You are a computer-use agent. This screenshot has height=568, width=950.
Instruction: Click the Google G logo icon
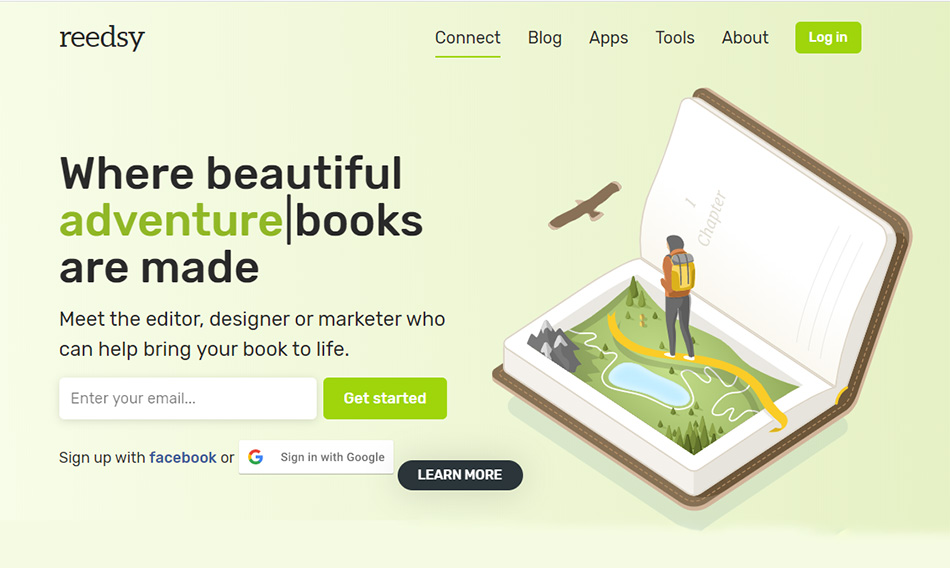[256, 457]
